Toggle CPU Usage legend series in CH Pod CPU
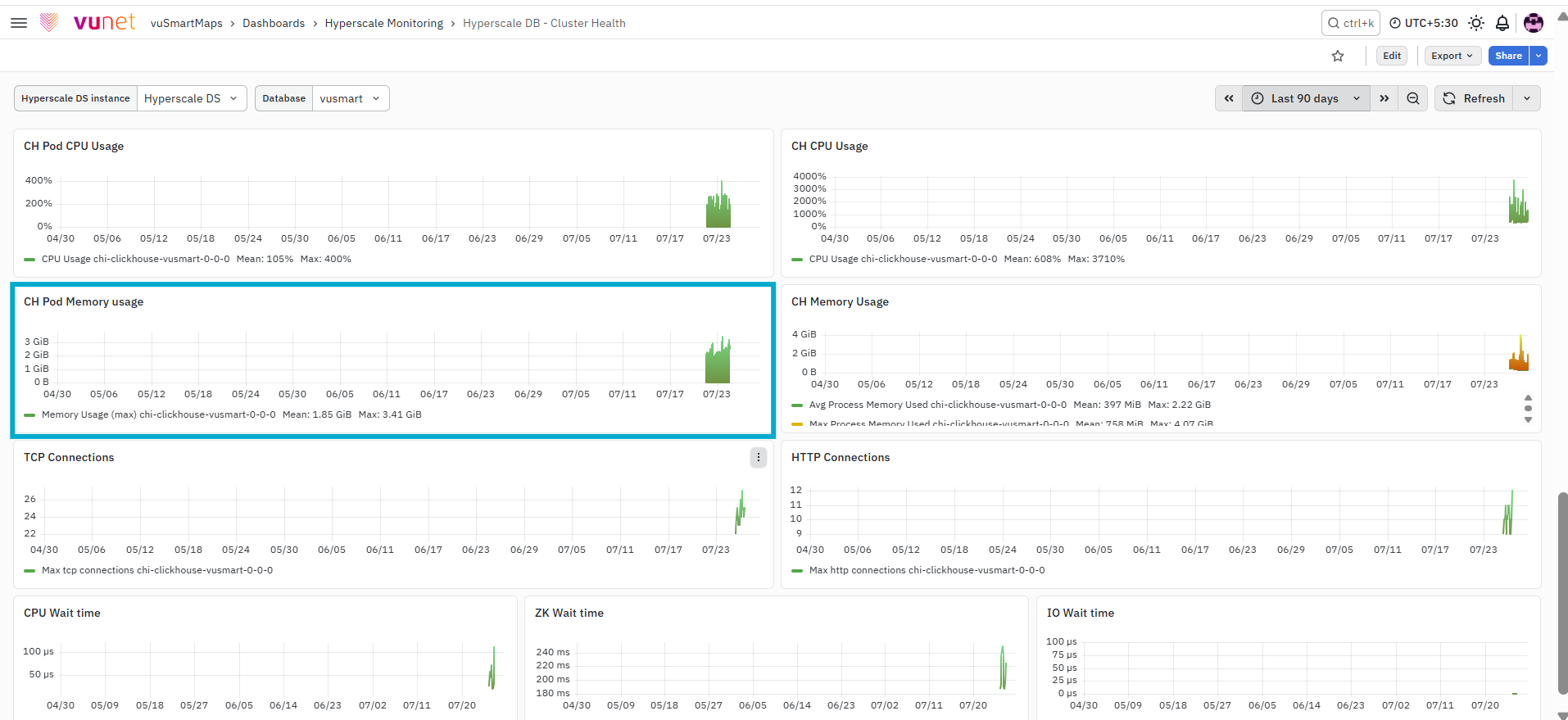Image resolution: width=1568 pixels, height=720 pixels. point(135,259)
